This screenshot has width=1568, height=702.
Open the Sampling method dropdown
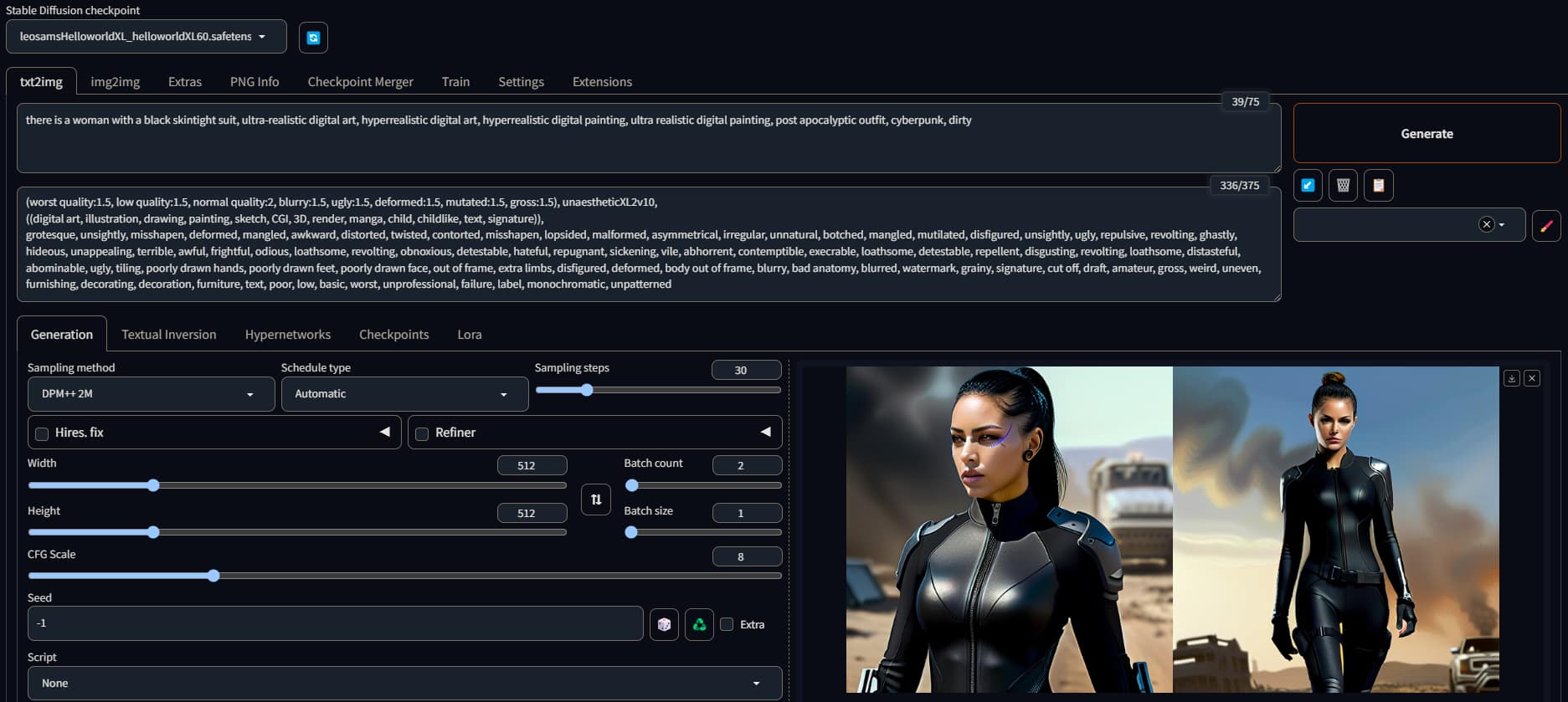151,394
